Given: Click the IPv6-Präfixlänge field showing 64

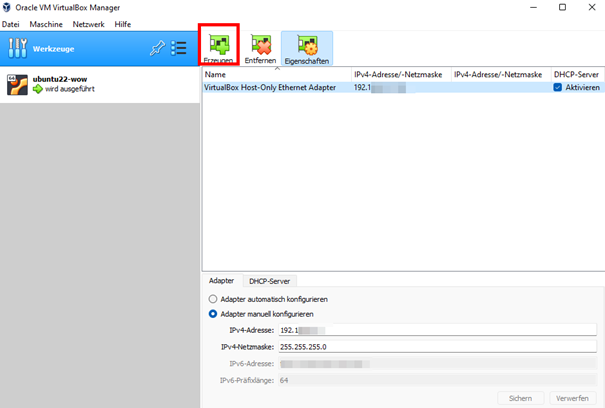Looking at the screenshot, I should tap(438, 380).
